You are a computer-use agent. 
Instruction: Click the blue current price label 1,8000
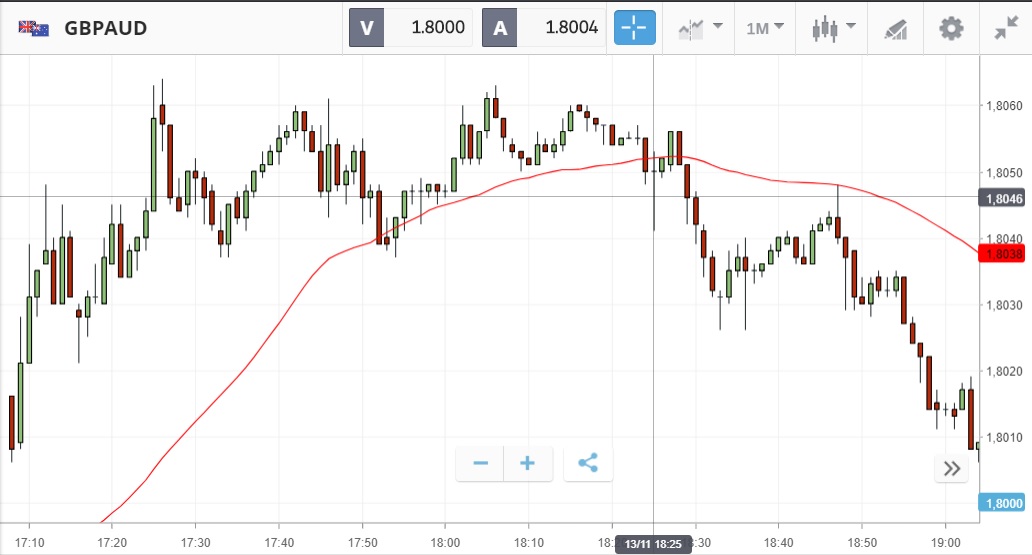tap(1002, 503)
